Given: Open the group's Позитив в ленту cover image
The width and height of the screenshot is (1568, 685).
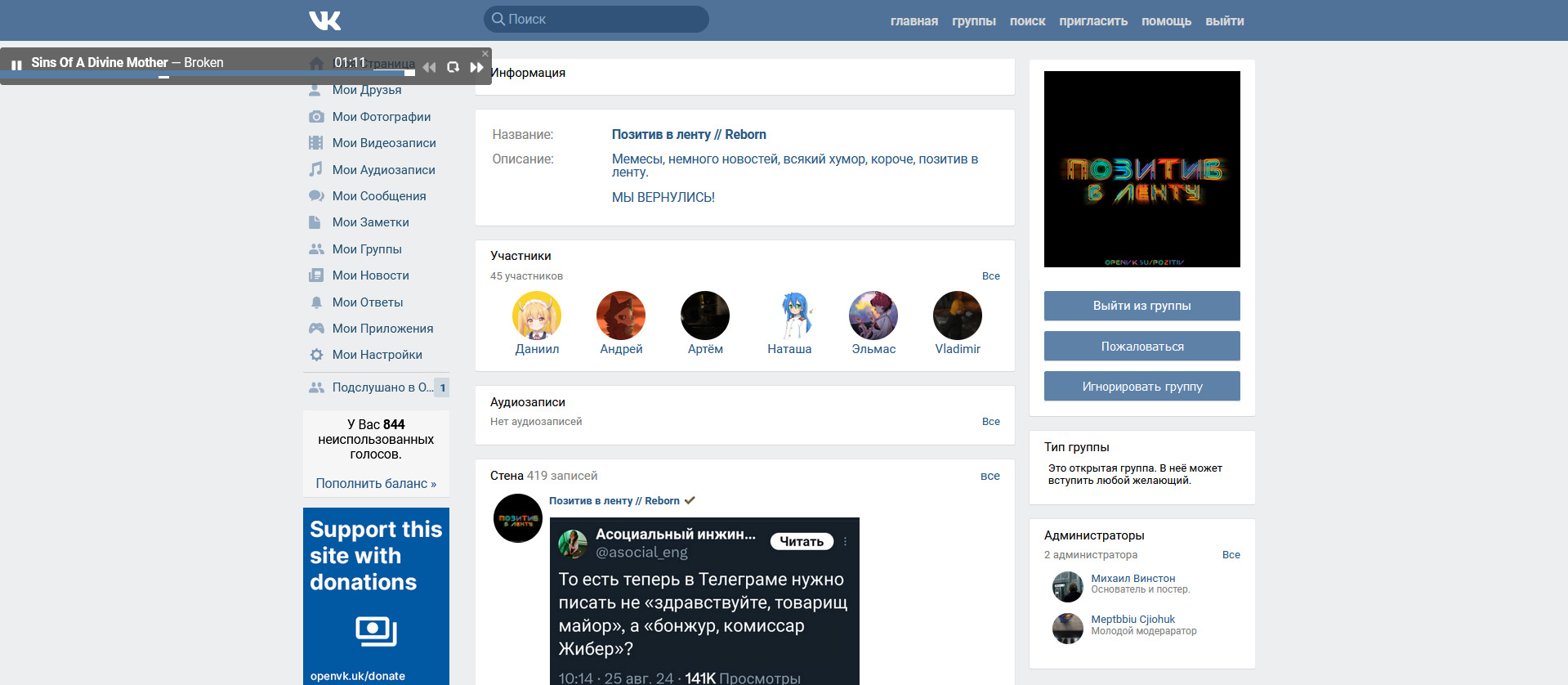Looking at the screenshot, I should (x=1142, y=169).
